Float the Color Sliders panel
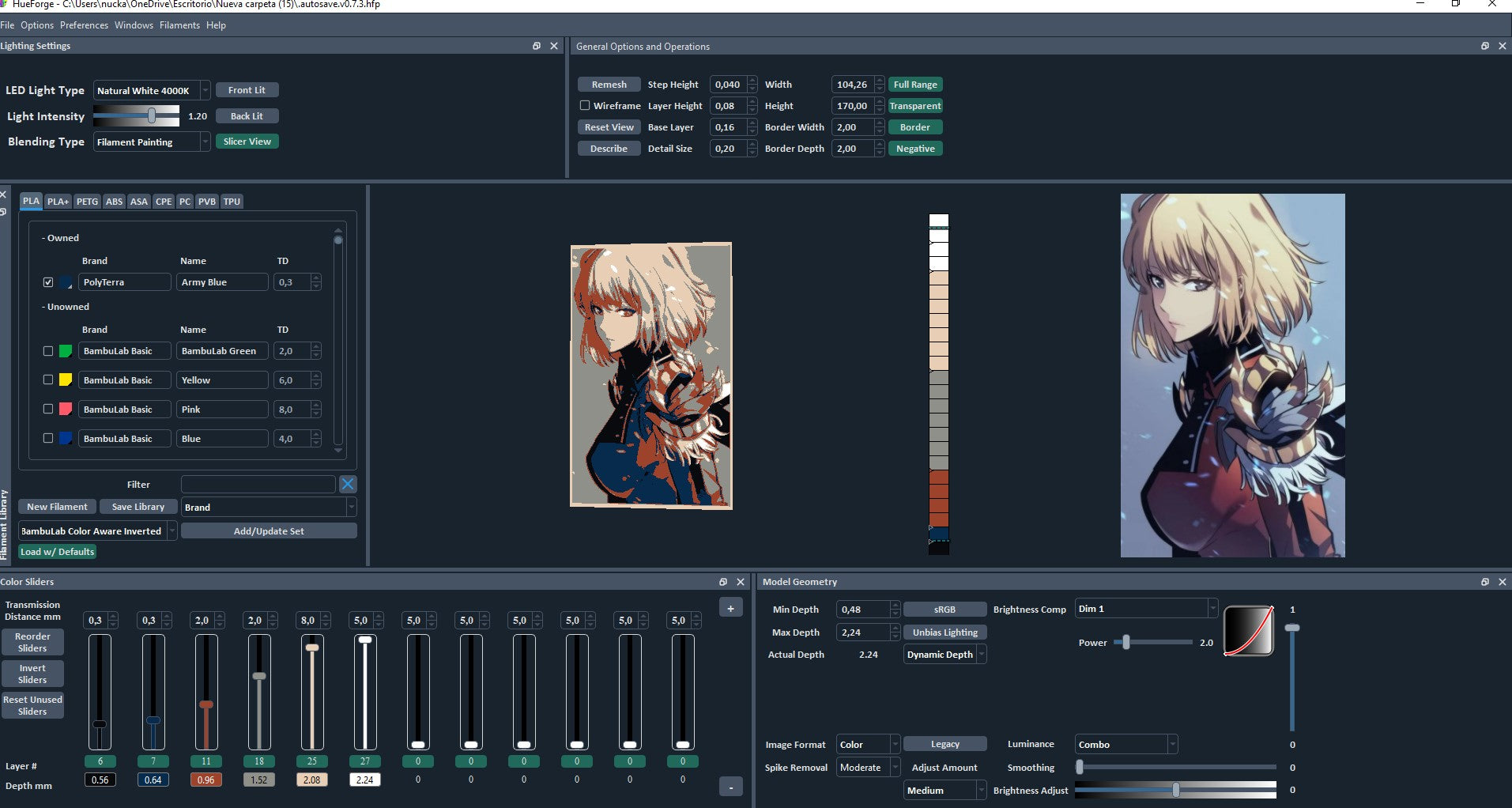The image size is (1512, 808). 723,582
